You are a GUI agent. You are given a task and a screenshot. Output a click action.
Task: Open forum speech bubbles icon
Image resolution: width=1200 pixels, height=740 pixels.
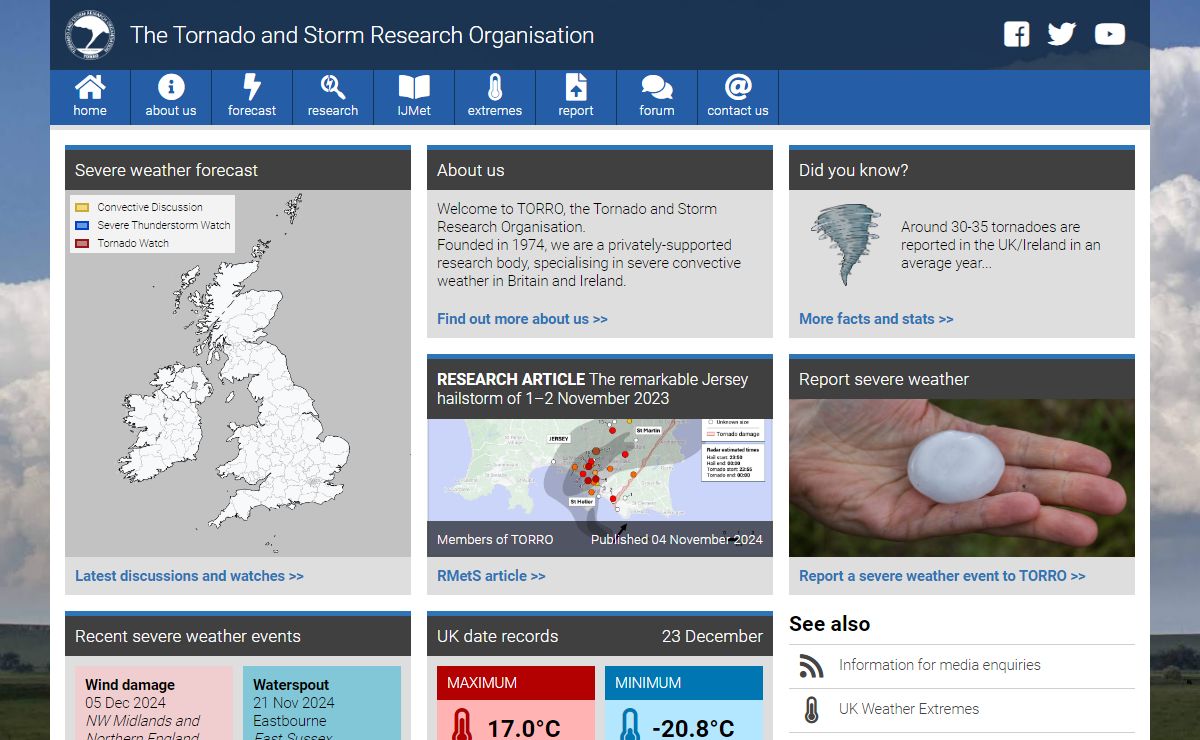[657, 87]
